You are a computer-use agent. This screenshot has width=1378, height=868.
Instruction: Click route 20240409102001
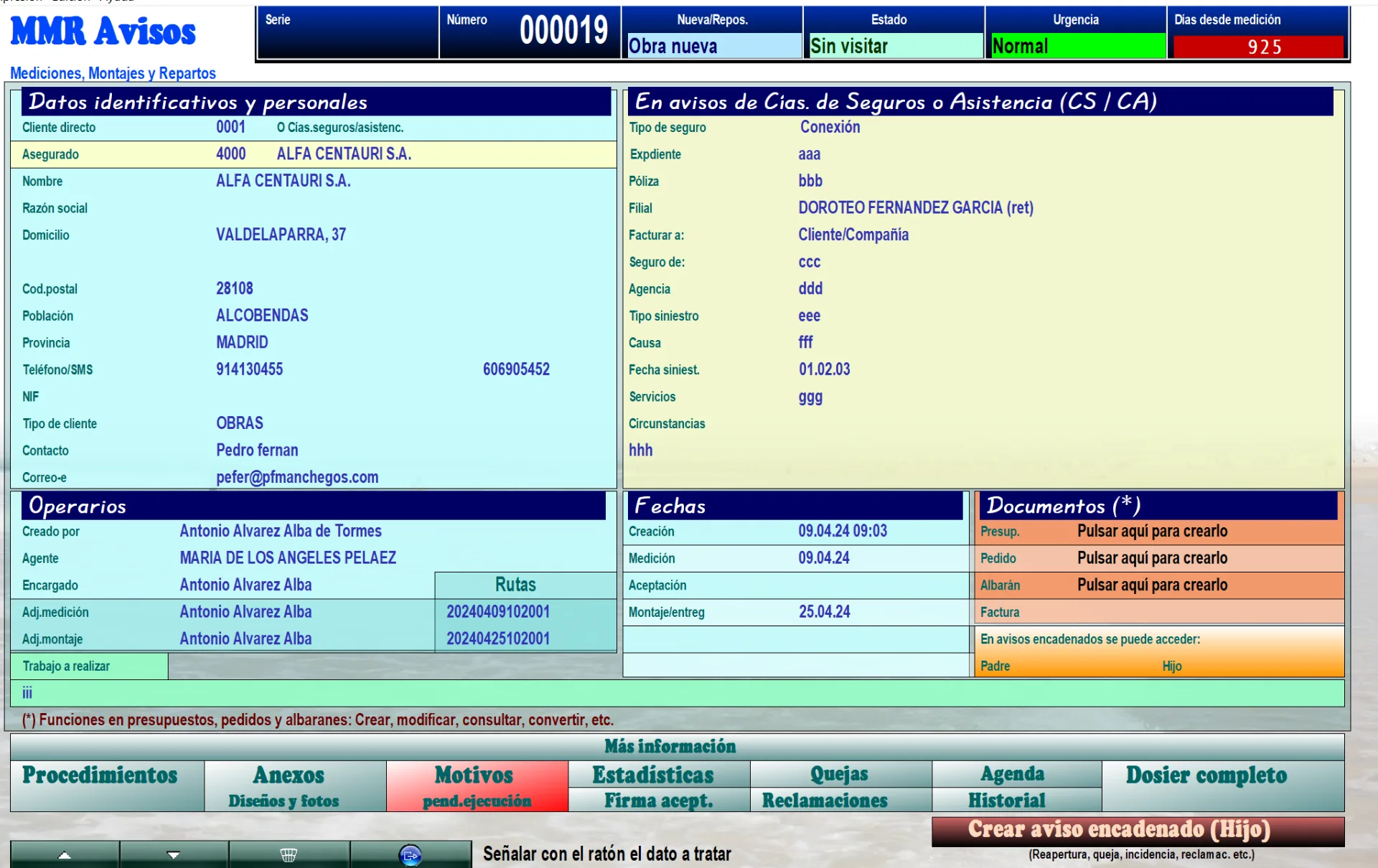pyautogui.click(x=498, y=612)
